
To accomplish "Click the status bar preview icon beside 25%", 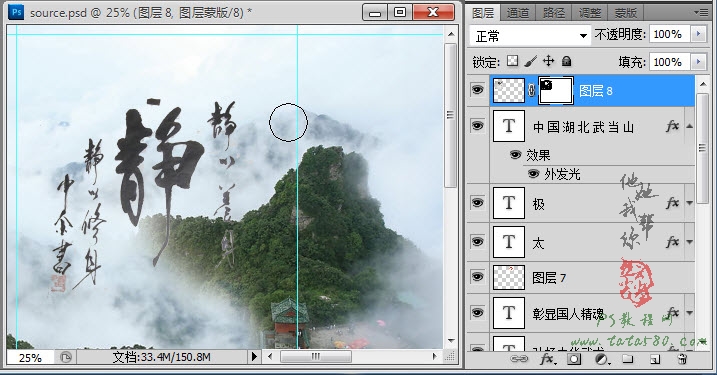I will pyautogui.click(x=66, y=357).
